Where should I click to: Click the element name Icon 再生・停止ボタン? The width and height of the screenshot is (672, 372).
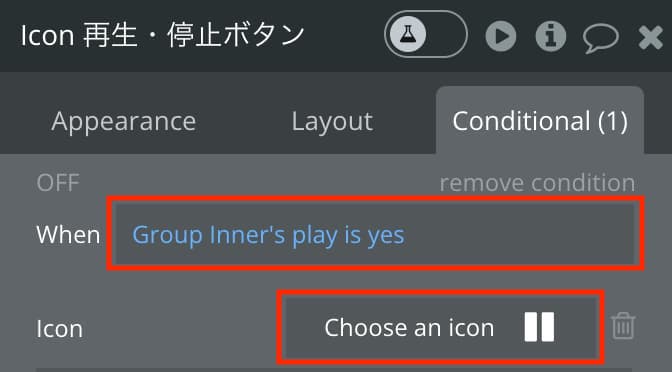pyautogui.click(x=162, y=35)
